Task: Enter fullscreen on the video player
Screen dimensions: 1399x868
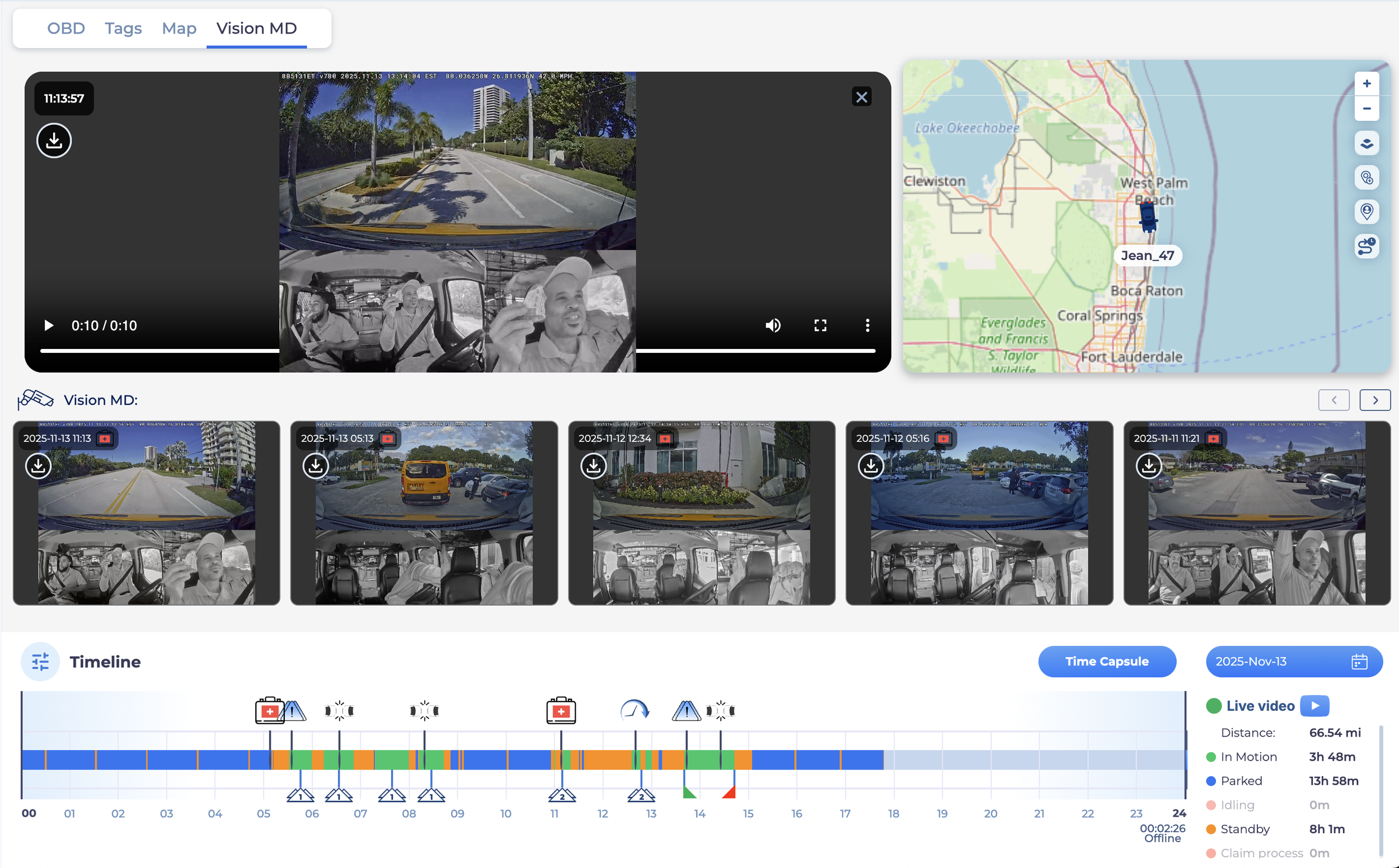Action: click(820, 325)
